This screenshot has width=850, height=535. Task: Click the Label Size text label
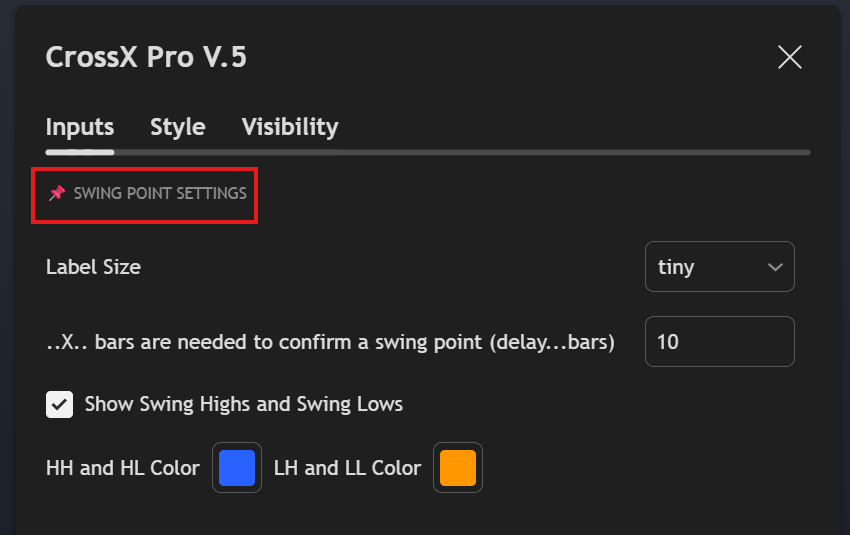point(93,267)
